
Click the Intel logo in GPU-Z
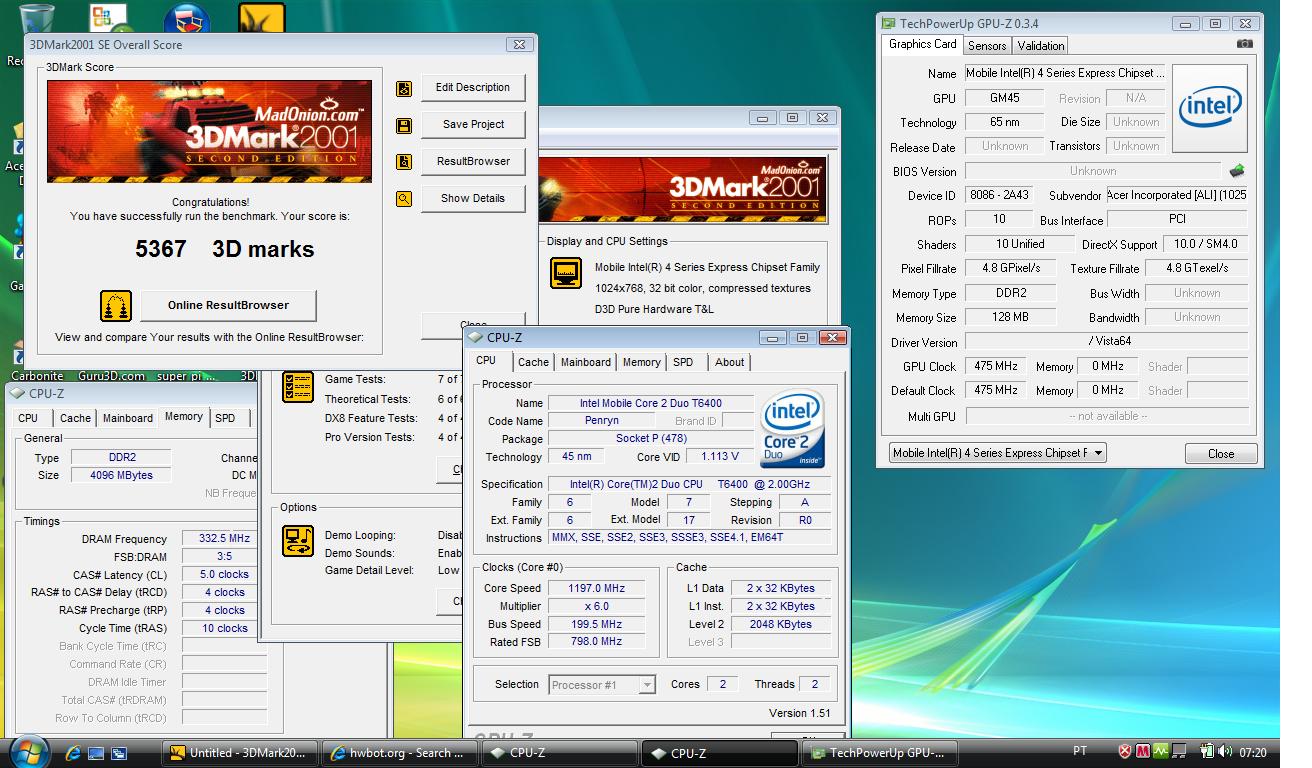click(x=1210, y=108)
